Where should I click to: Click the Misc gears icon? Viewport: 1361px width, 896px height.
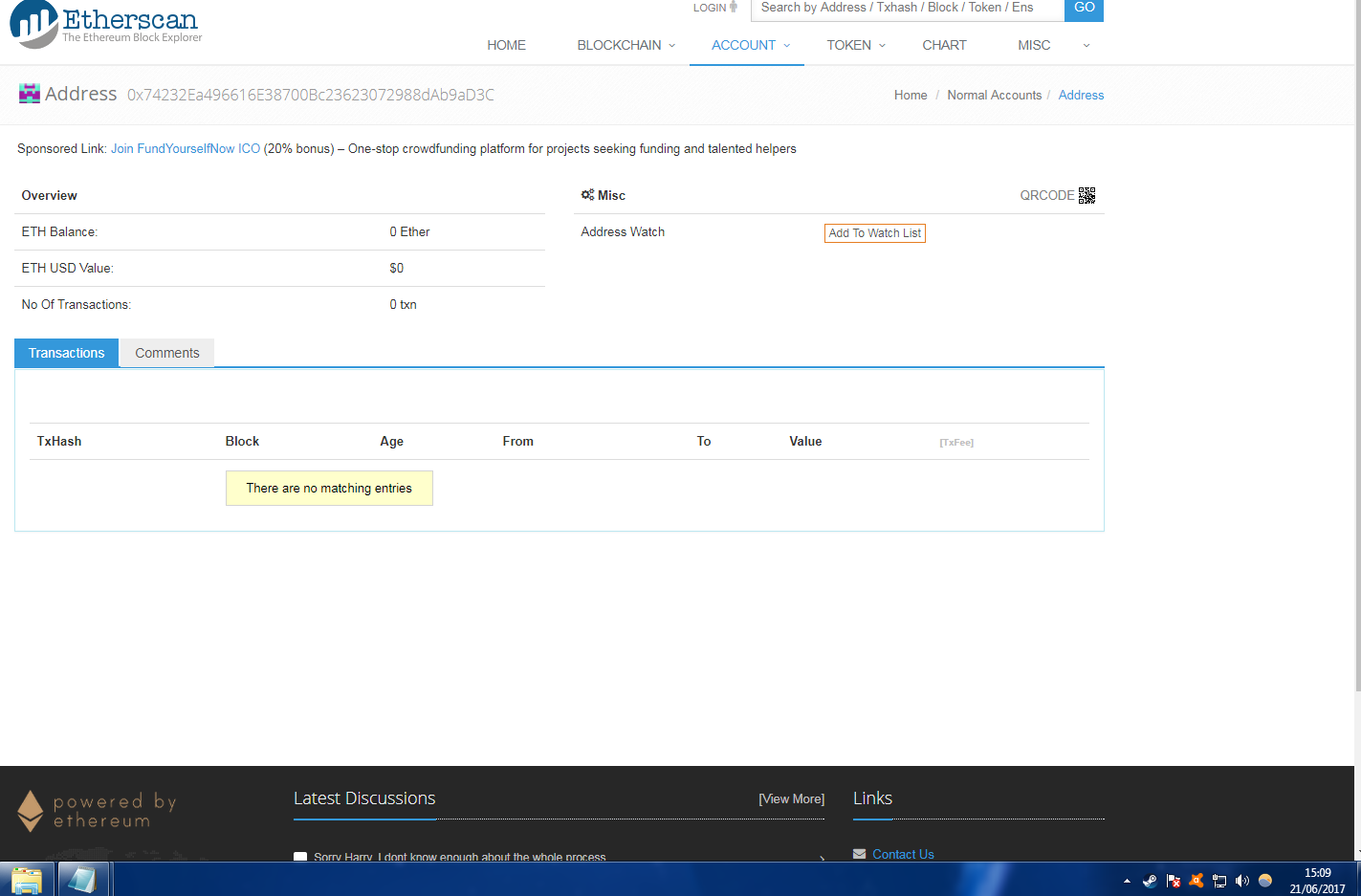pos(587,194)
